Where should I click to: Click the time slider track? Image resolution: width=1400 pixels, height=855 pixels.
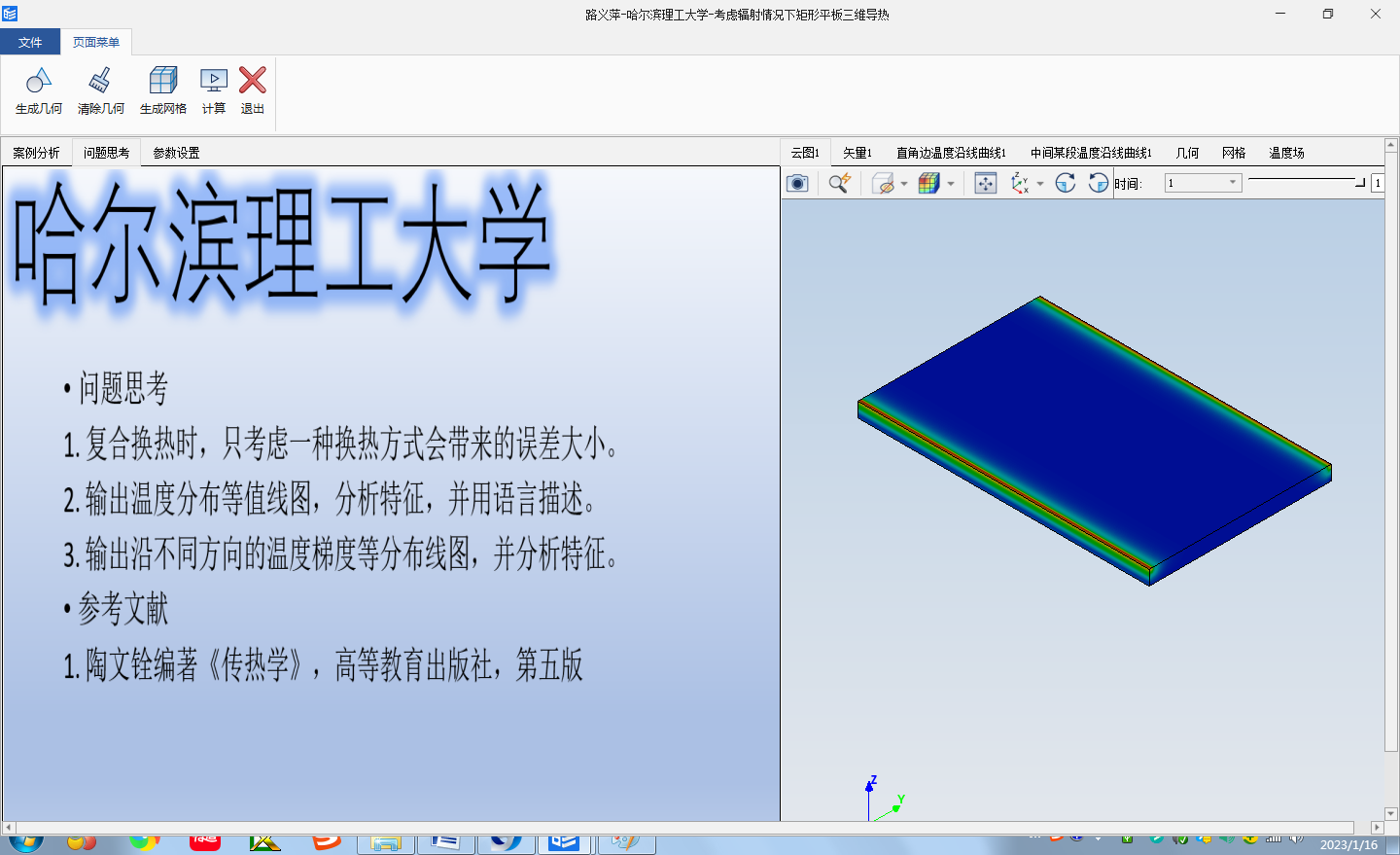(x=1307, y=181)
